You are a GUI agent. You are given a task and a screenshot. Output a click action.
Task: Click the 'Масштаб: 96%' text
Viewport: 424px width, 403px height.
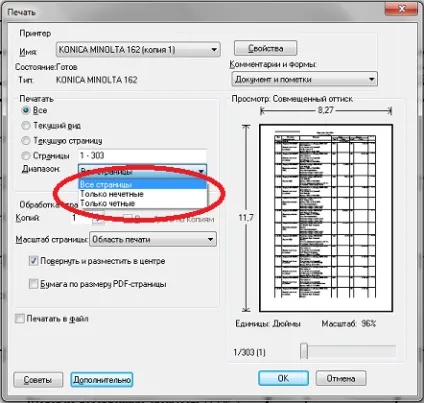(x=349, y=324)
